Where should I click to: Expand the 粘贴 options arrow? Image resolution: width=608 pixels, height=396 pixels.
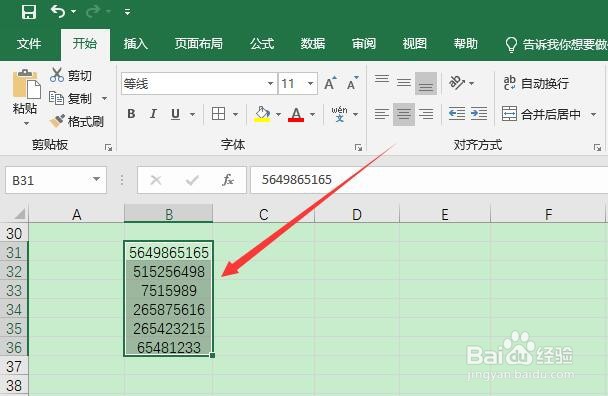coord(26,124)
